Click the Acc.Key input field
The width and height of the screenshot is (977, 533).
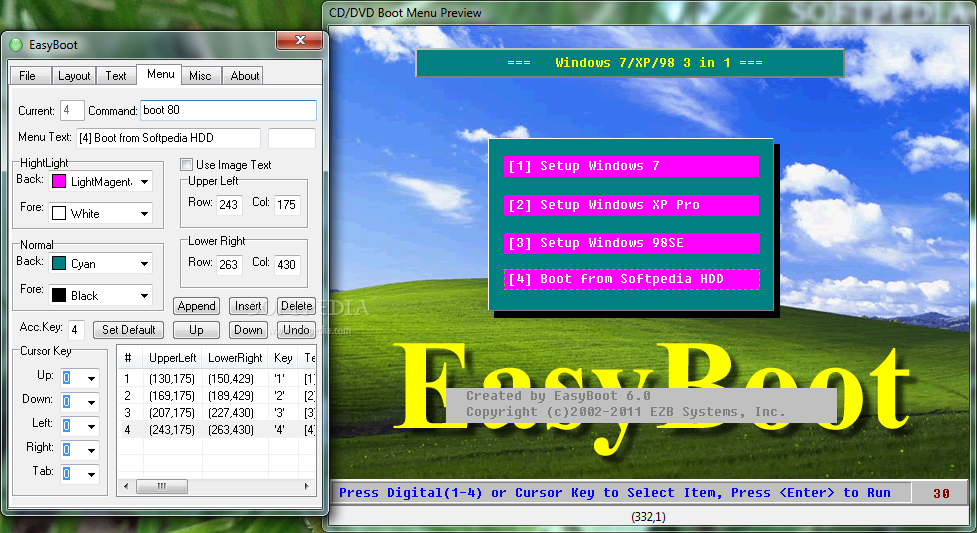pyautogui.click(x=76, y=330)
